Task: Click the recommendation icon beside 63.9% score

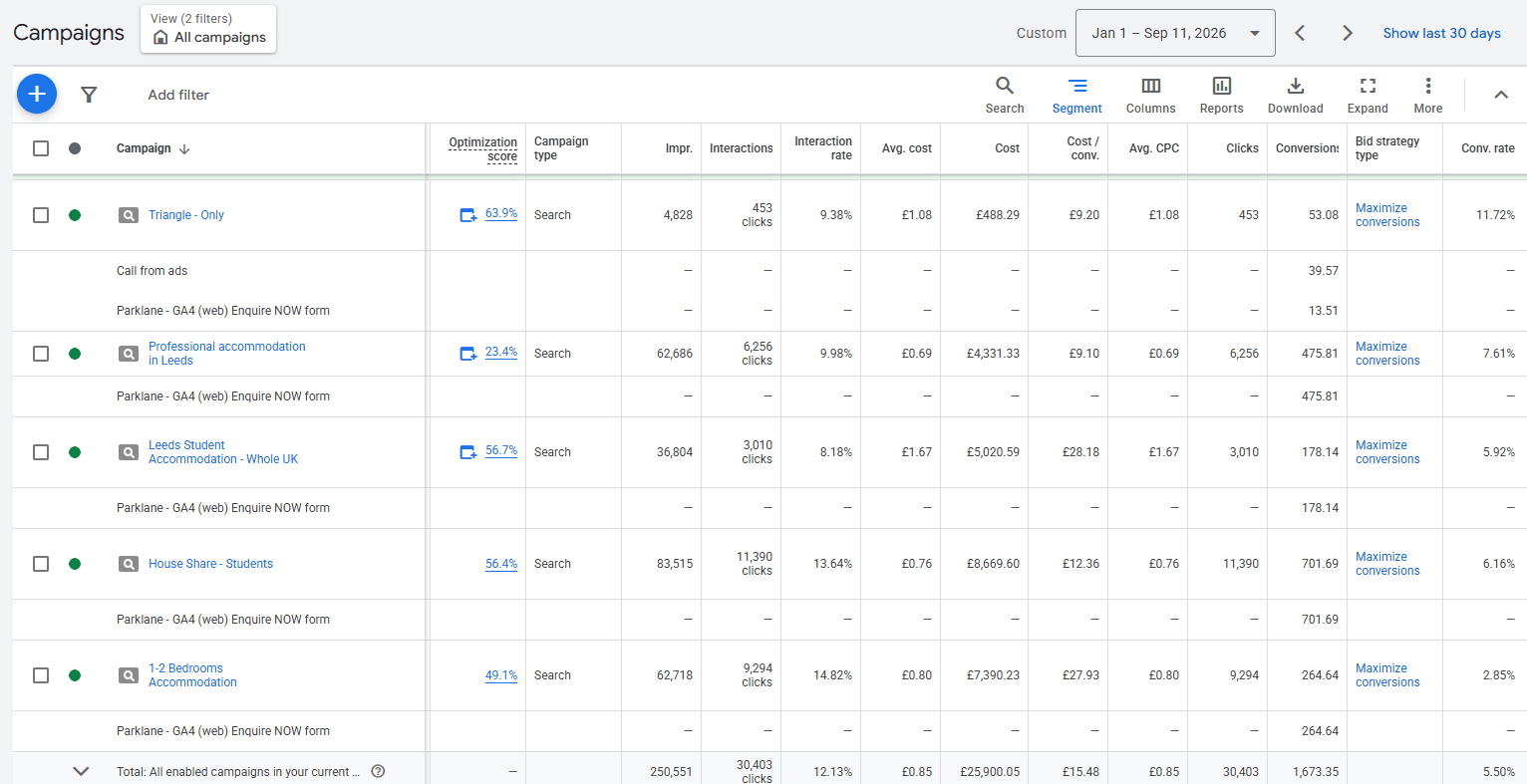Action: tap(468, 215)
